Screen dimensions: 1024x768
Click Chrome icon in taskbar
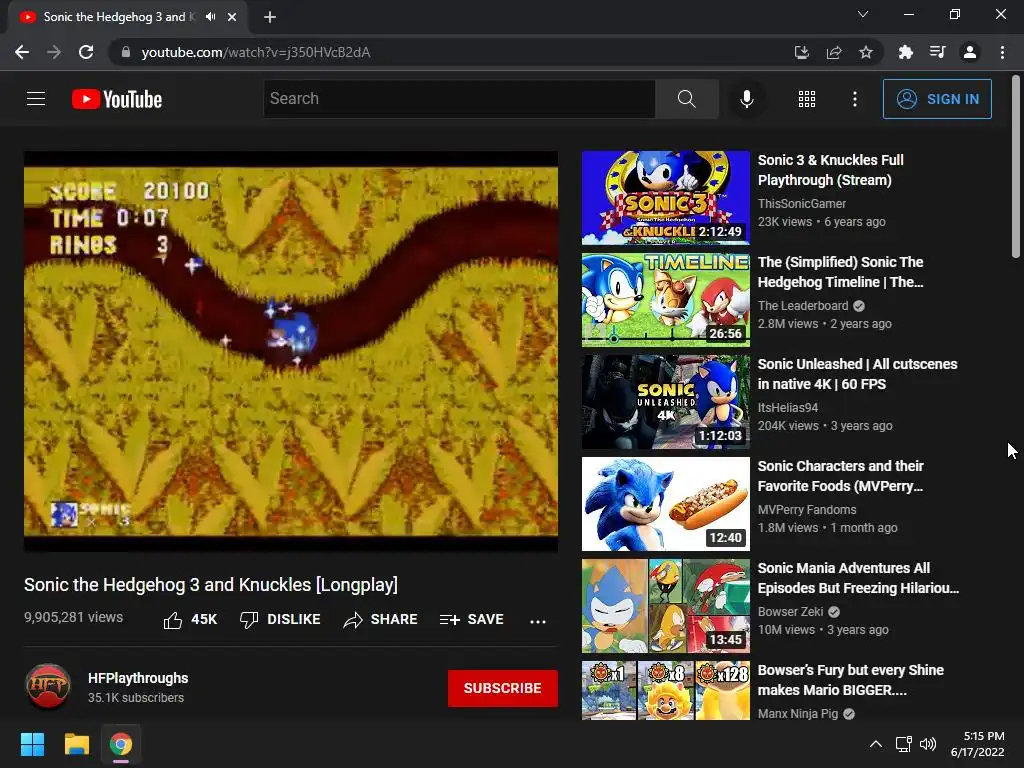point(121,744)
